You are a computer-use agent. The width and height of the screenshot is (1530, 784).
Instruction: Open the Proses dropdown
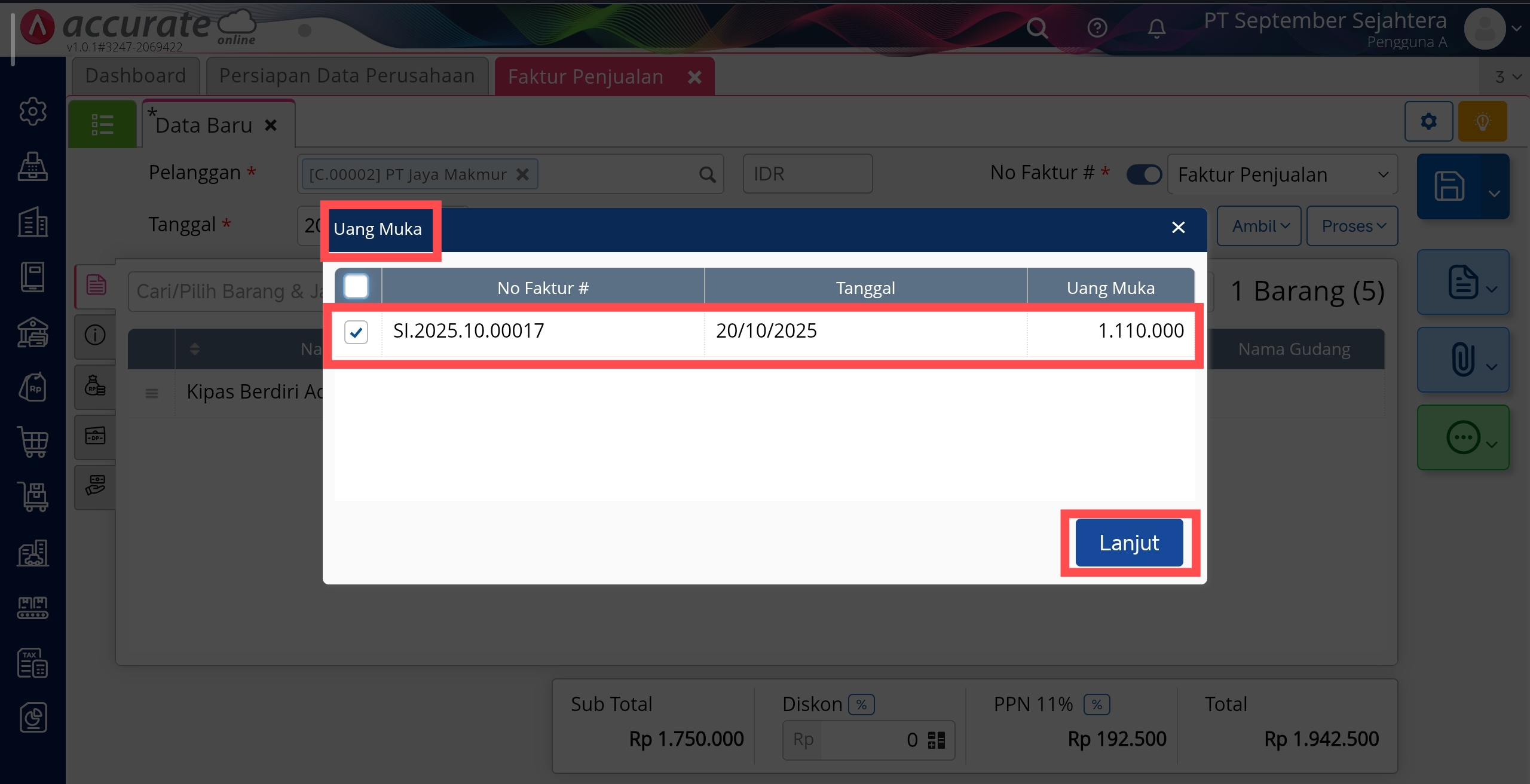pos(1352,226)
